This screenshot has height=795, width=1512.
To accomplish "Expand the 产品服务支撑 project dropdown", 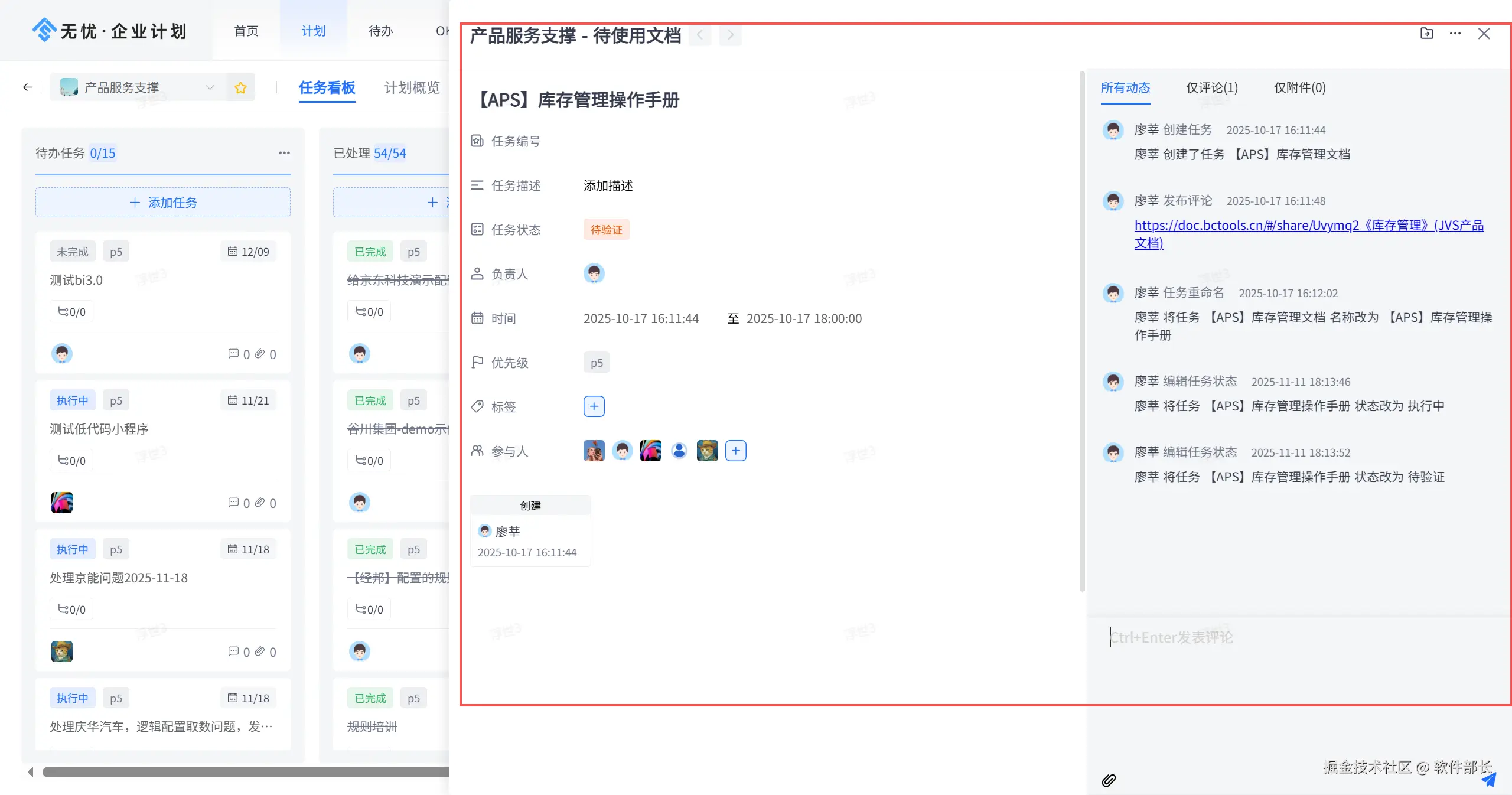I will tap(209, 87).
